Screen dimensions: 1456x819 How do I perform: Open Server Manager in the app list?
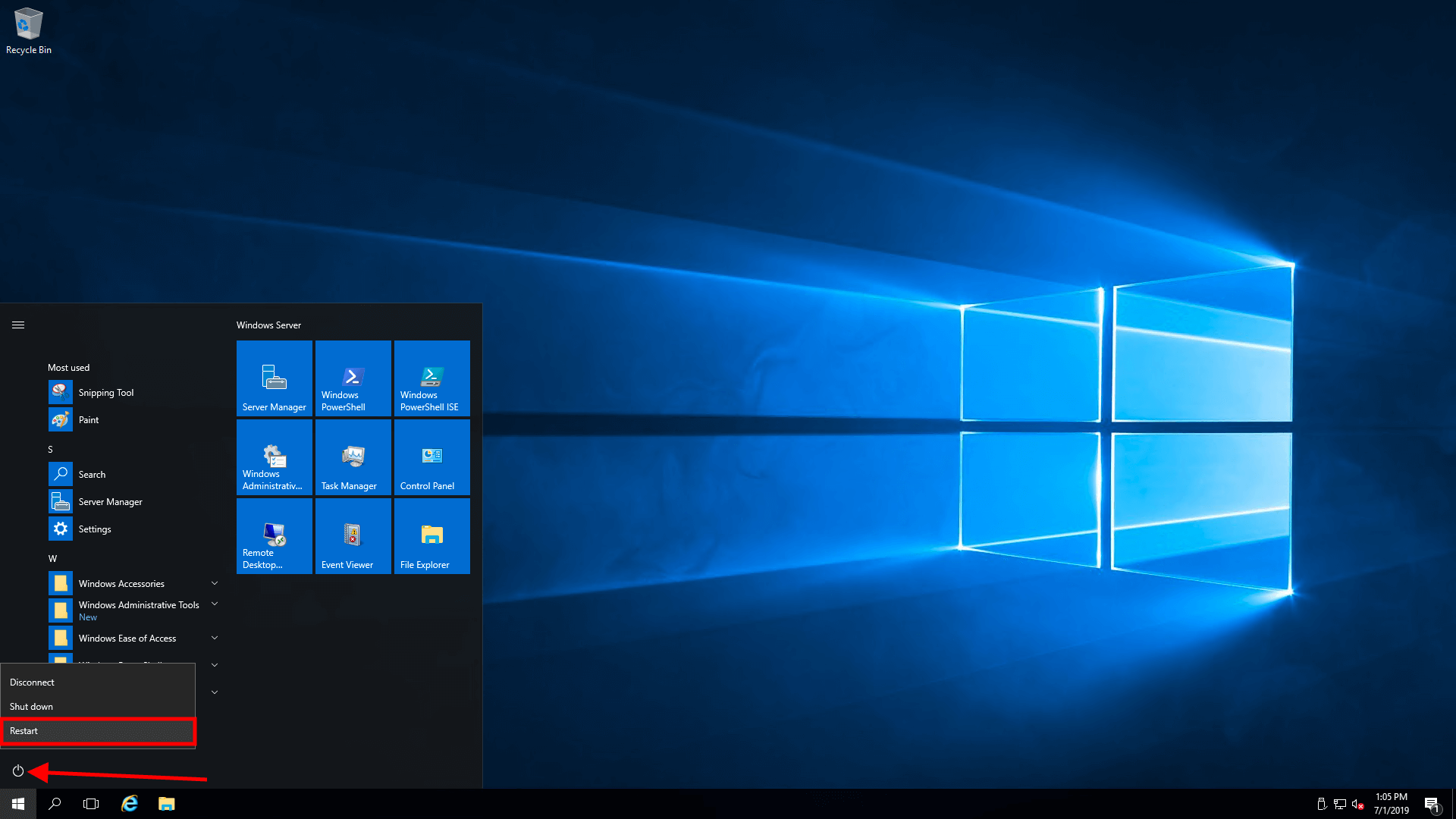133,502
